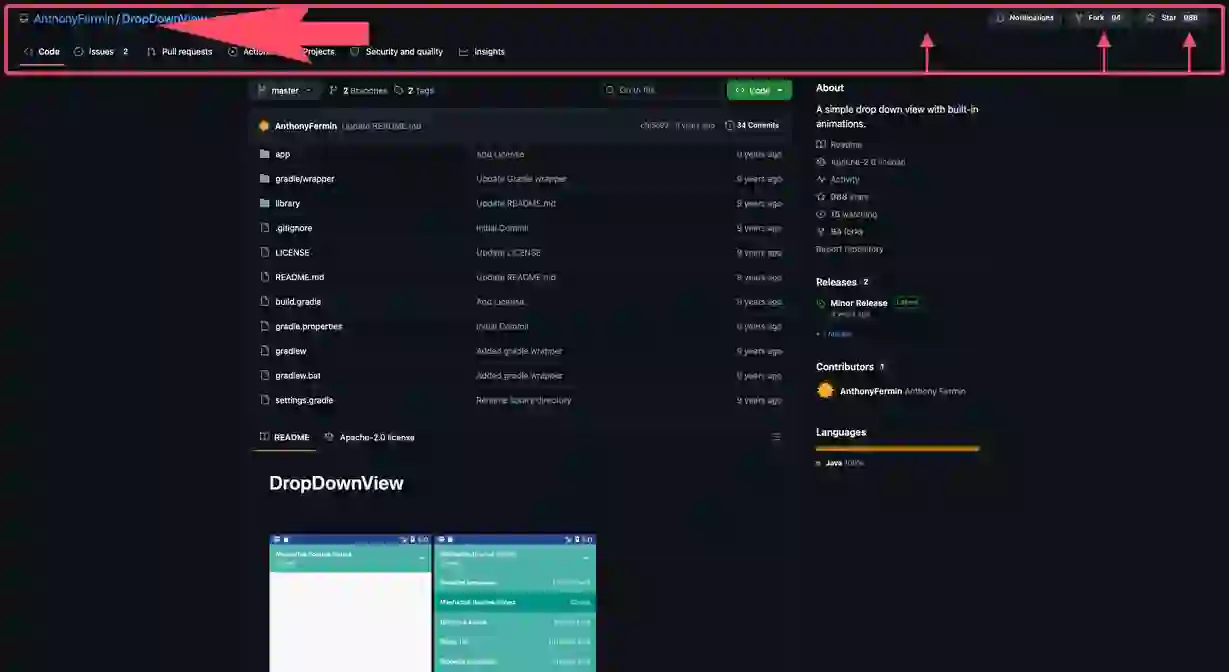Viewport: 1229px width, 672px height.
Task: Click the AnthonyFermin contributor avatar
Action: point(825,391)
